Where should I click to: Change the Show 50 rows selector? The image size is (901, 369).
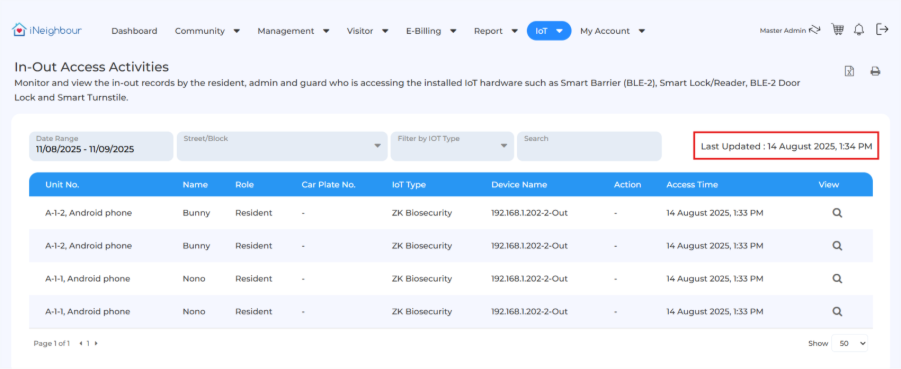pos(849,343)
